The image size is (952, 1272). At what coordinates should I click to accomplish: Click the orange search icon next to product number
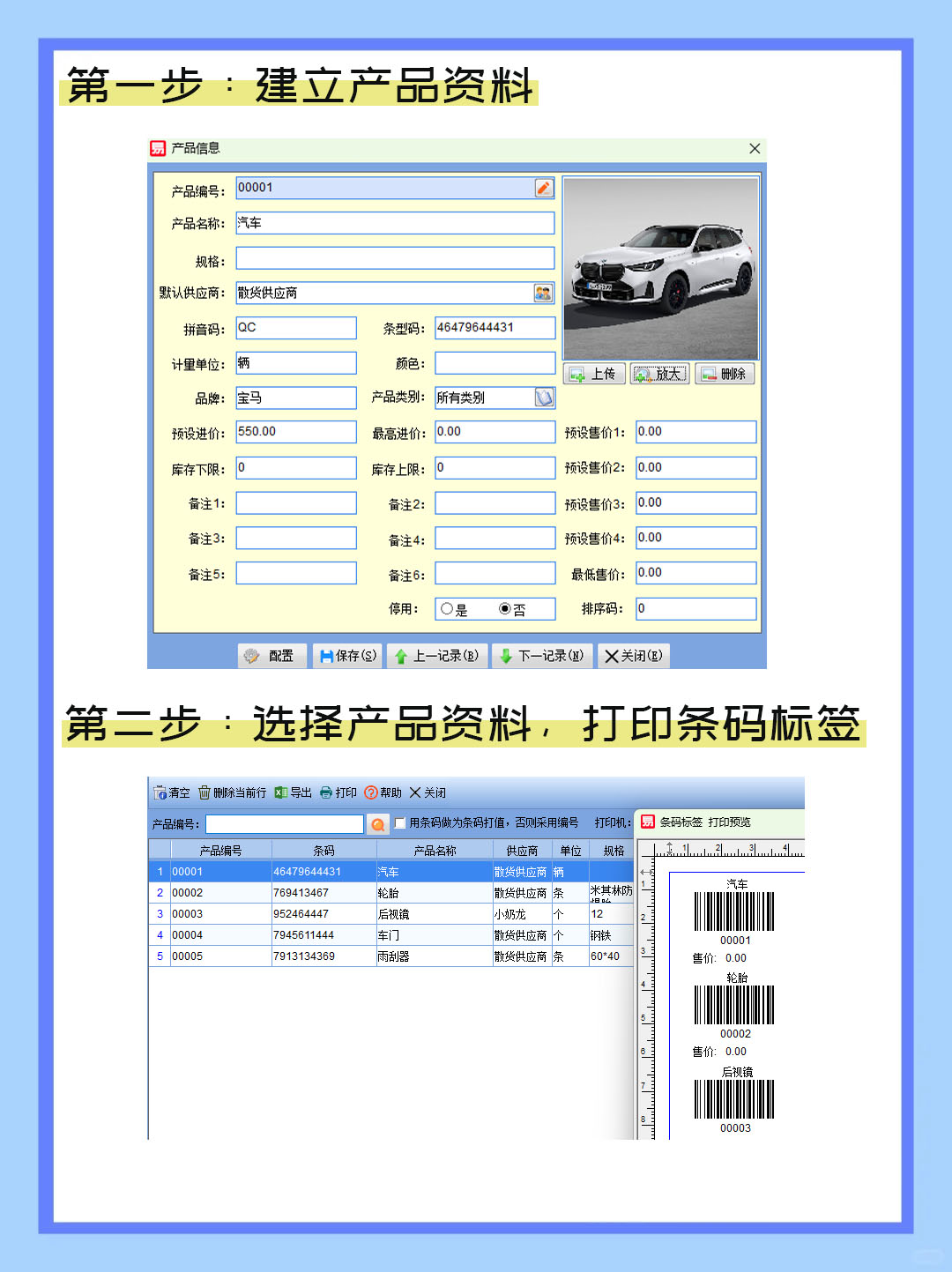click(x=377, y=824)
